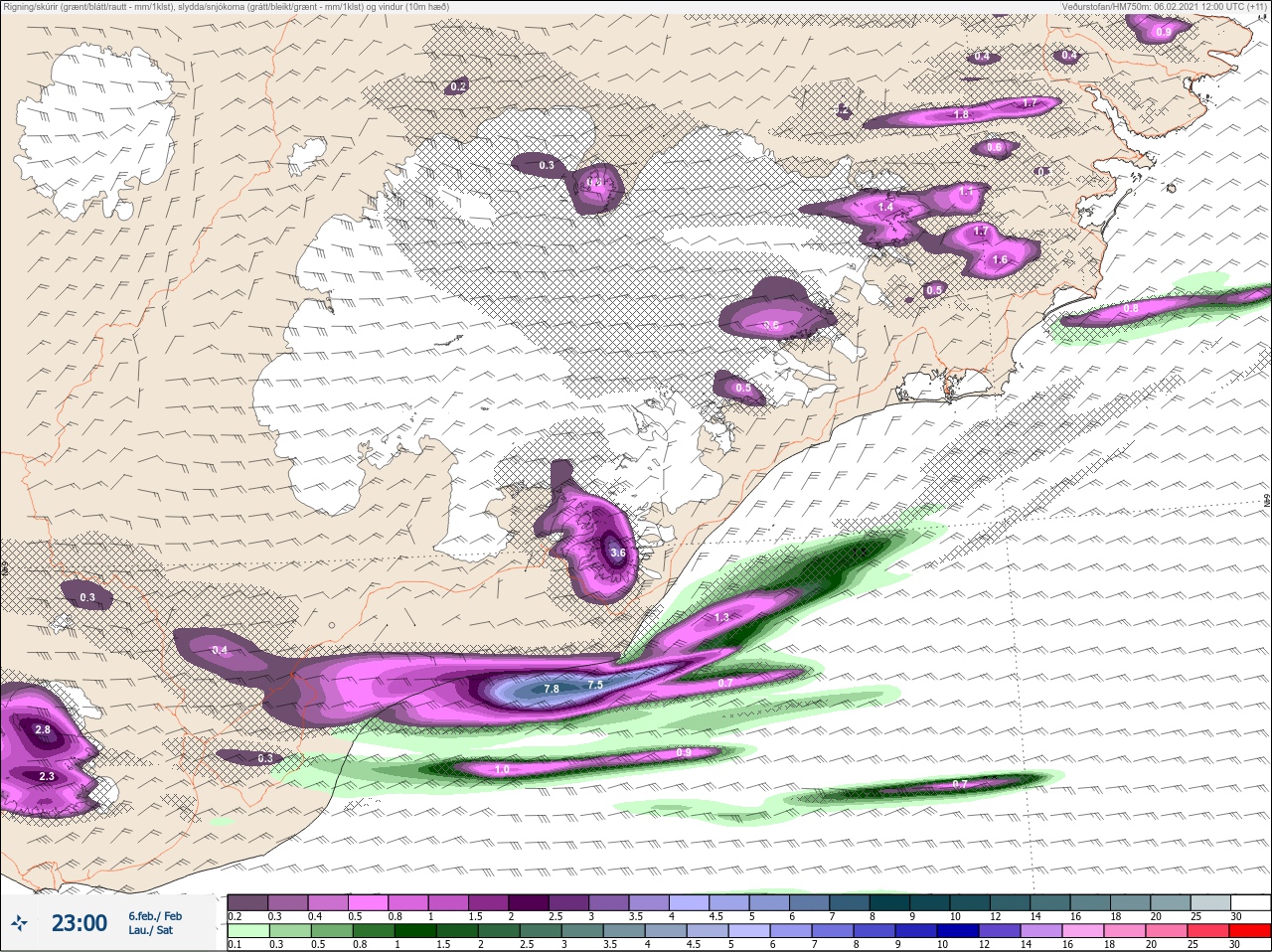Select the dark plum first swatch in upper legend
Screen dimensions: 1272x952
247,902
